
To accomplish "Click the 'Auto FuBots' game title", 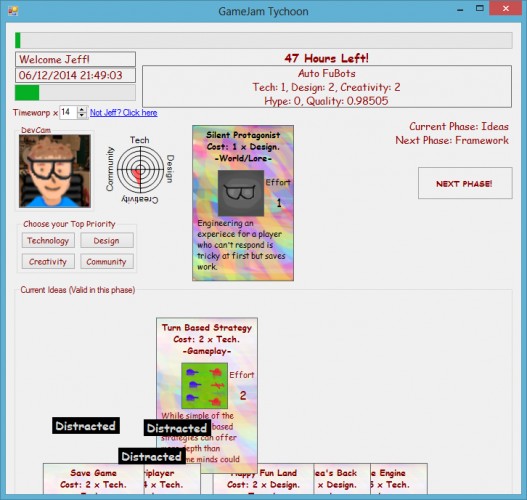I will [x=326, y=73].
